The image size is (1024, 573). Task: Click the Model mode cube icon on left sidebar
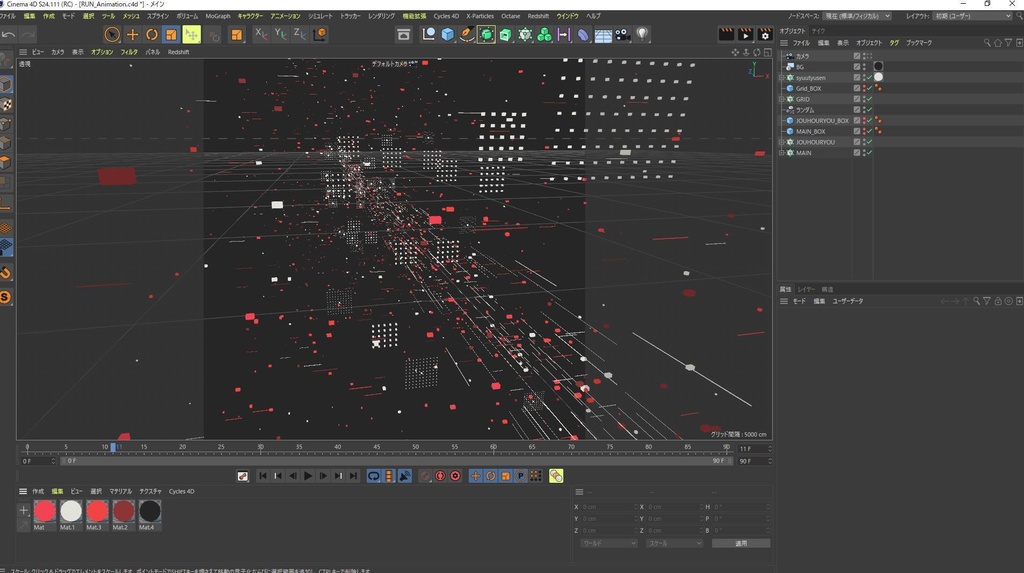6,84
